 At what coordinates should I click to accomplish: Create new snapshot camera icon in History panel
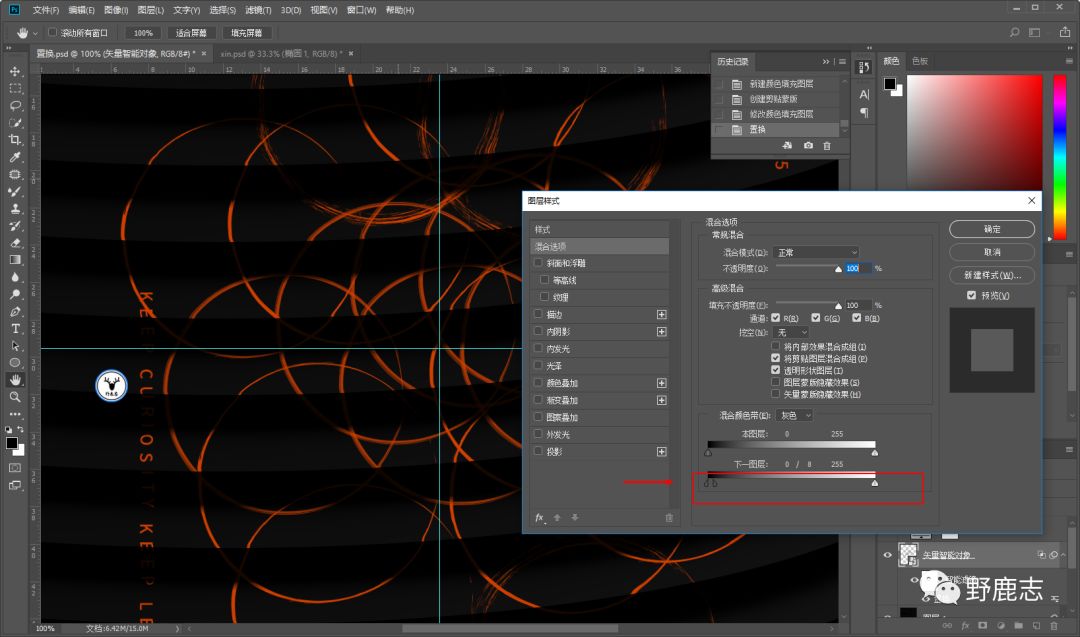[808, 145]
